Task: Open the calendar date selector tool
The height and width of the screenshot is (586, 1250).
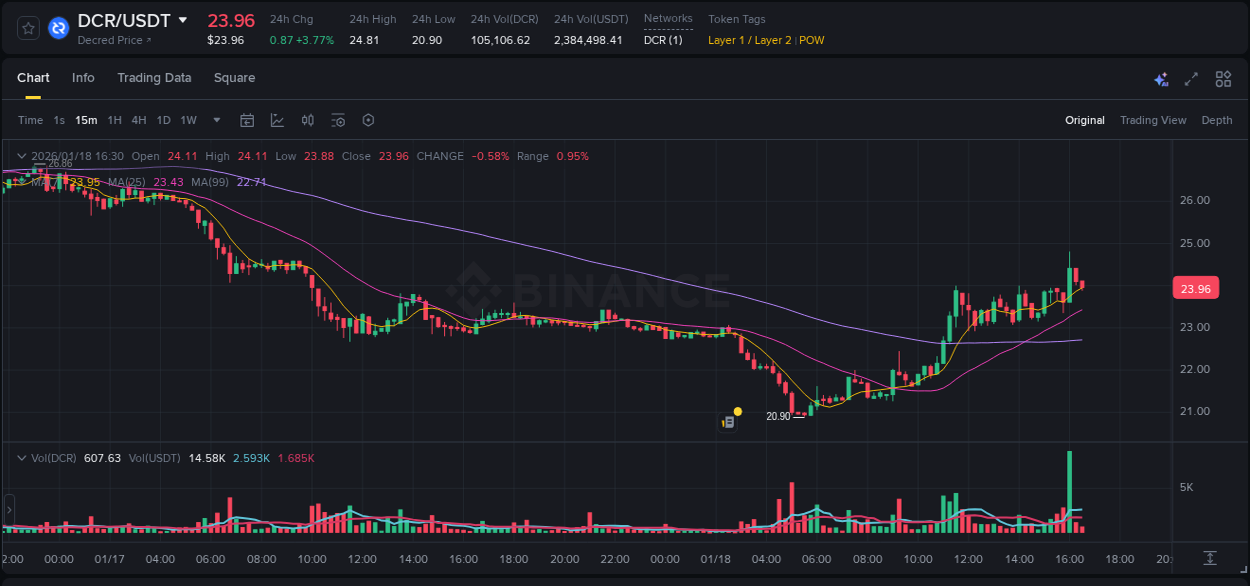Action: tap(247, 120)
